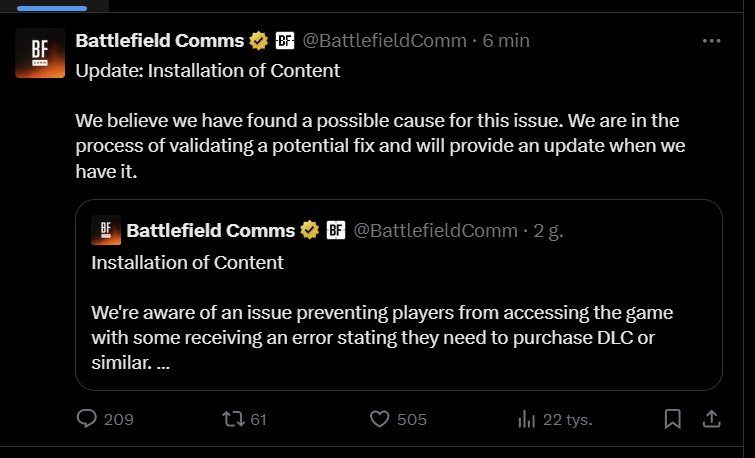755x458 pixels.
Task: Open the "6 min" timestamp link
Action: (506, 41)
